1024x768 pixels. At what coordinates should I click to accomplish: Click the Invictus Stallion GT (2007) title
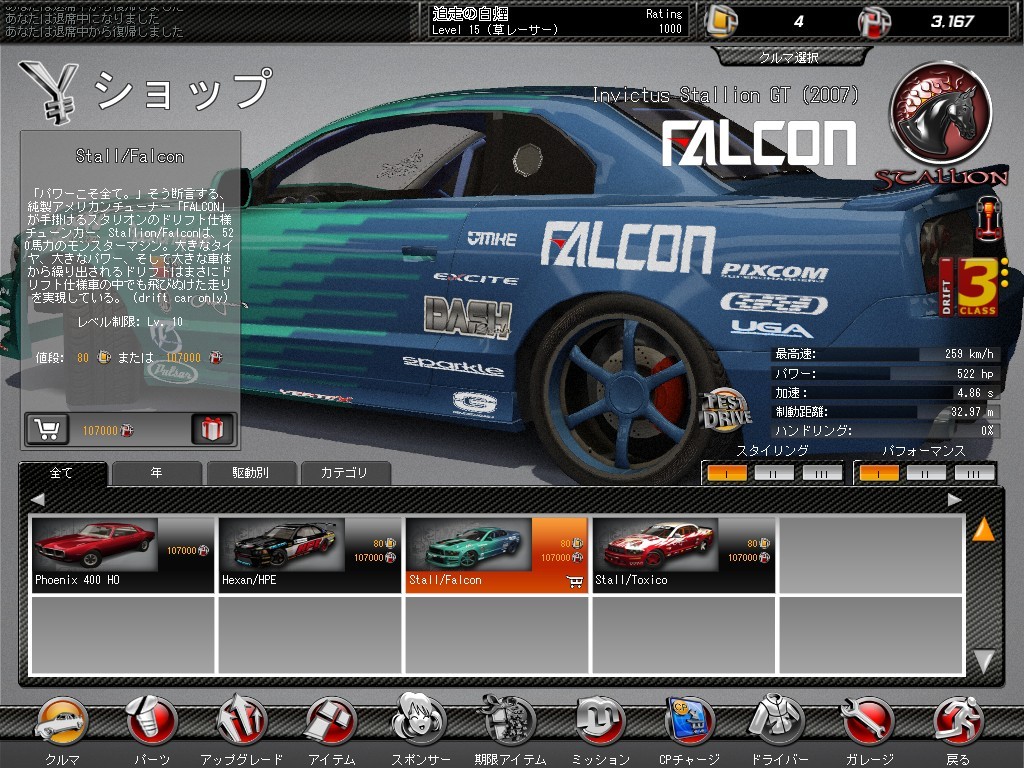click(x=725, y=95)
